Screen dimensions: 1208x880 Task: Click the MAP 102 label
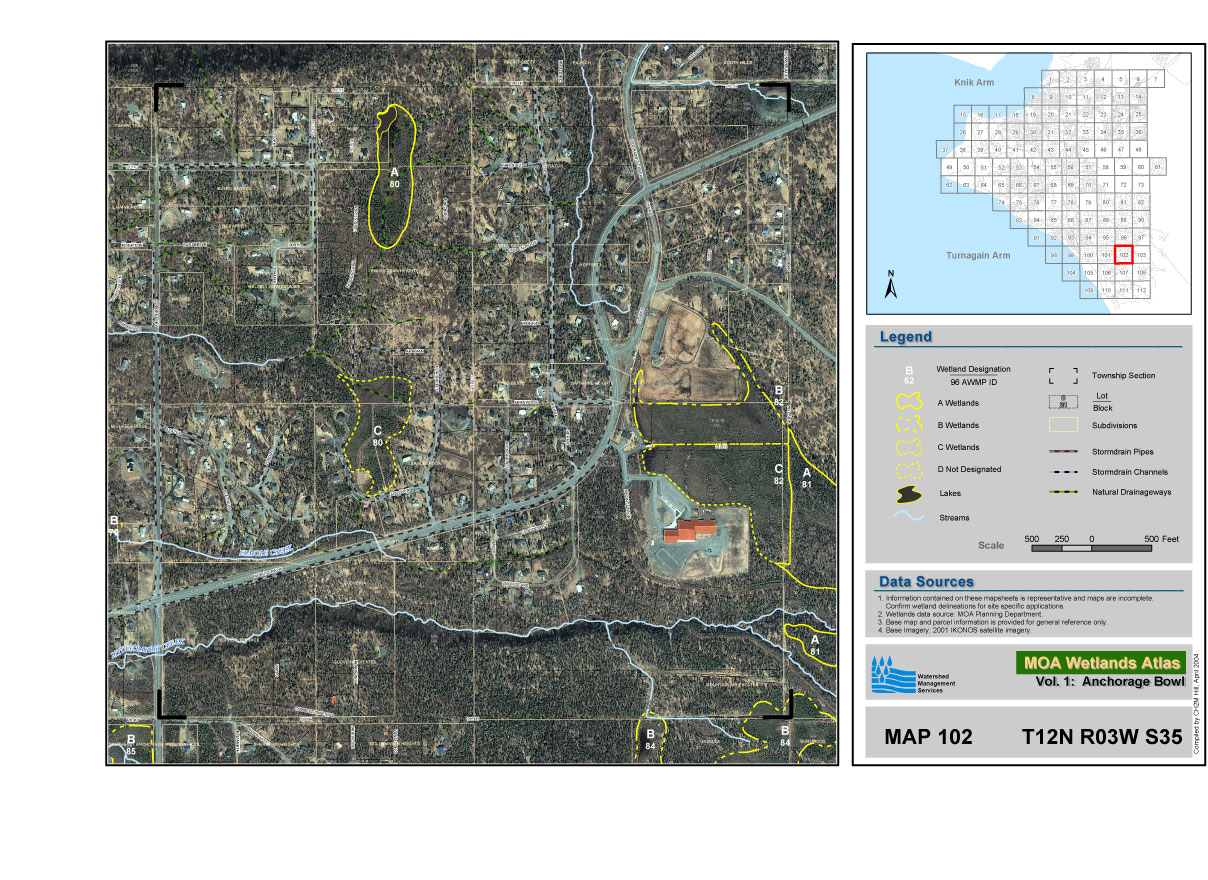[928, 738]
